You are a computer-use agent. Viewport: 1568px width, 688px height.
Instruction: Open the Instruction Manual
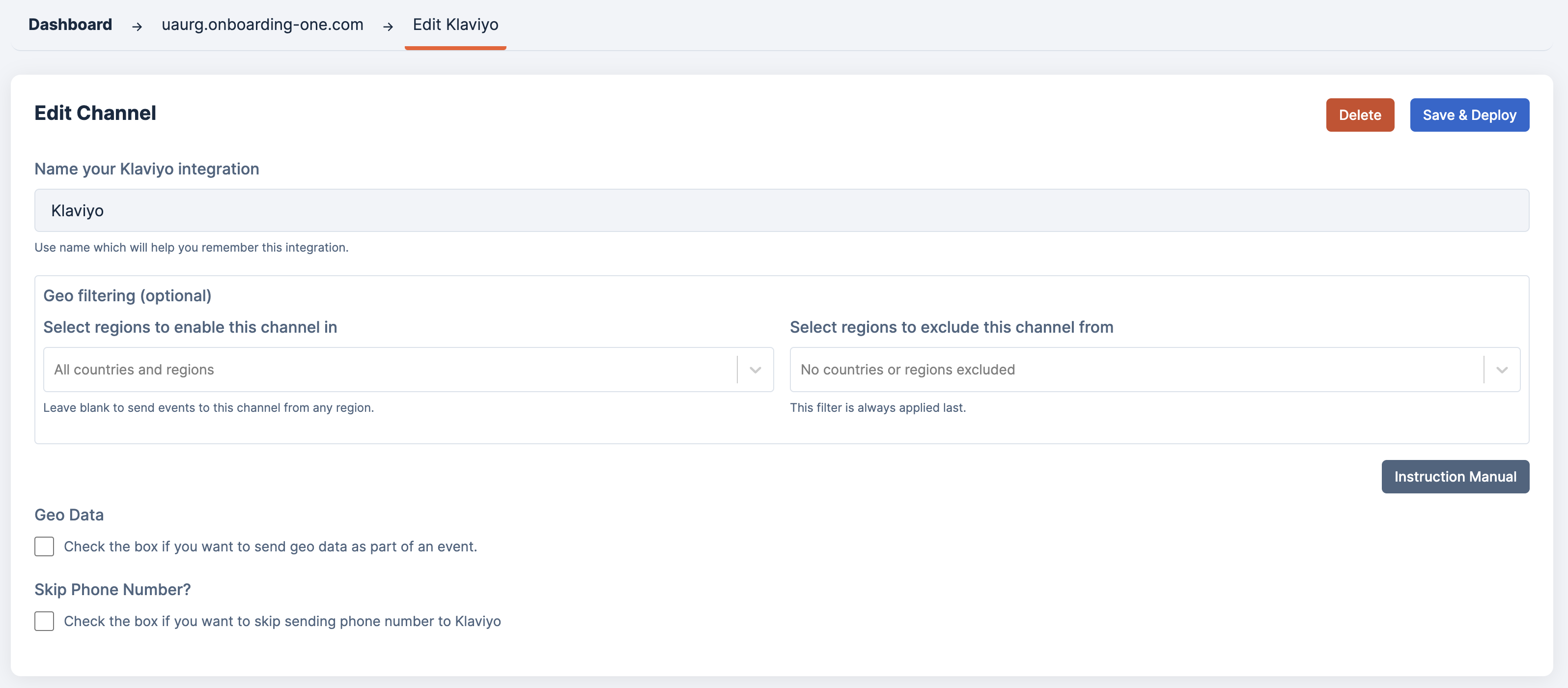click(1455, 477)
